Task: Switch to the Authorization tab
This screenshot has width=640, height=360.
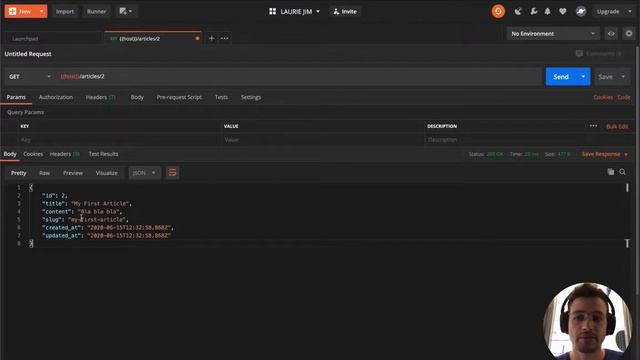Action: (56, 97)
